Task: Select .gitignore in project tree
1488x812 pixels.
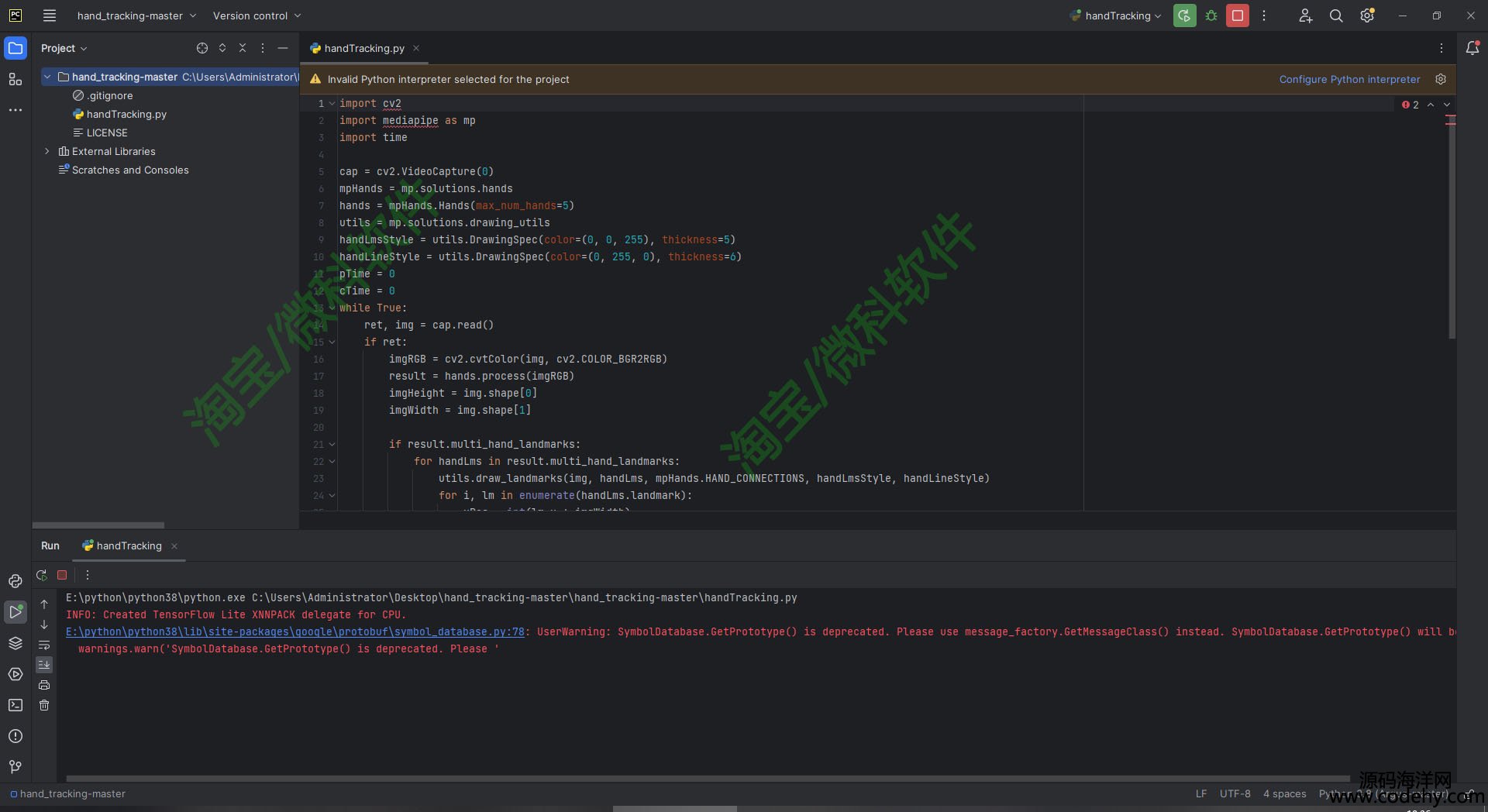Action: point(110,95)
